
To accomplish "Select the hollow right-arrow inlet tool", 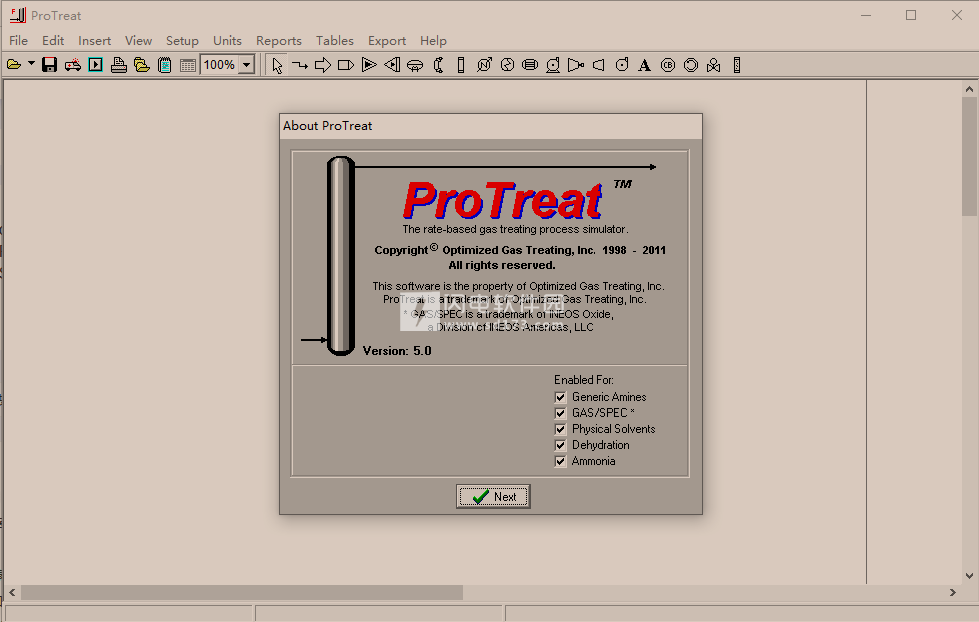I will 323,65.
